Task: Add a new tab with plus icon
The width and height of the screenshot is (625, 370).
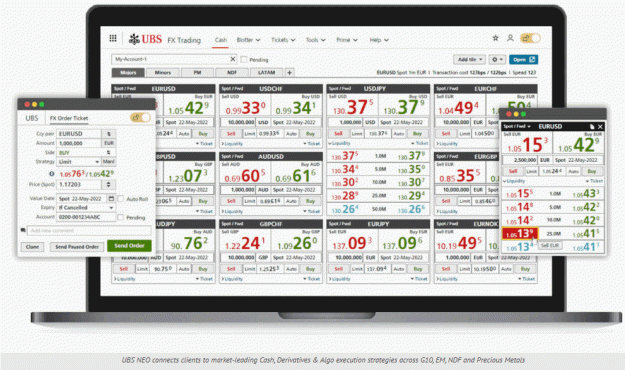Action: (x=289, y=73)
